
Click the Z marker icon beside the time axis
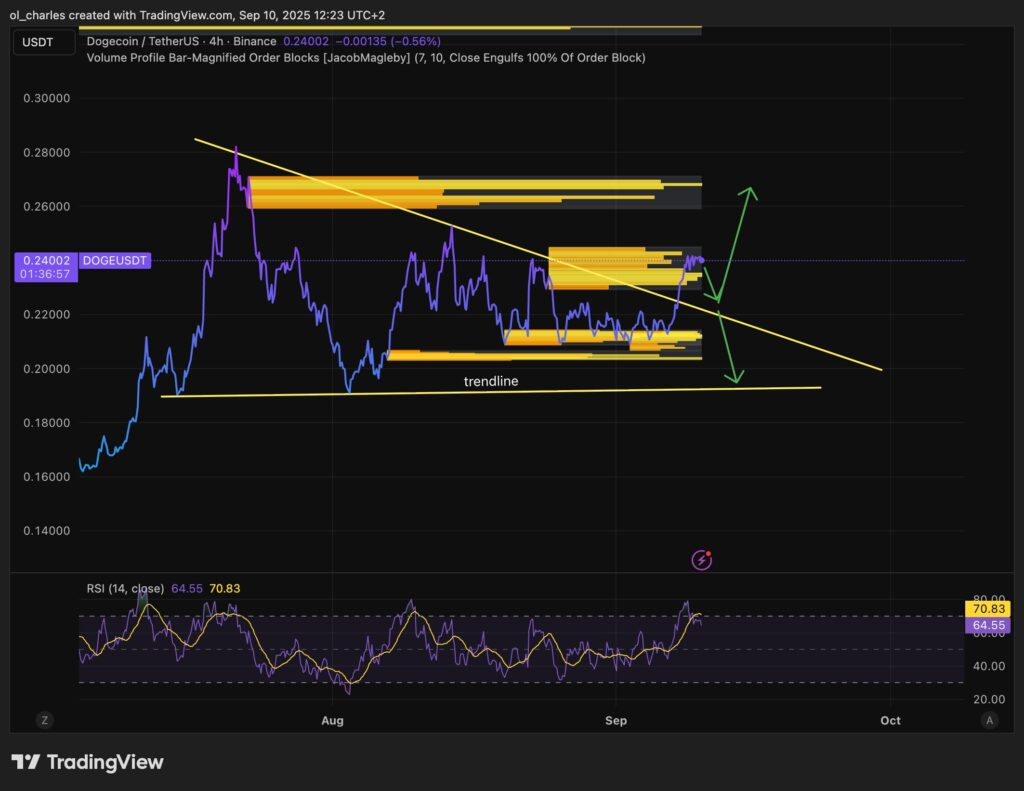click(43, 720)
